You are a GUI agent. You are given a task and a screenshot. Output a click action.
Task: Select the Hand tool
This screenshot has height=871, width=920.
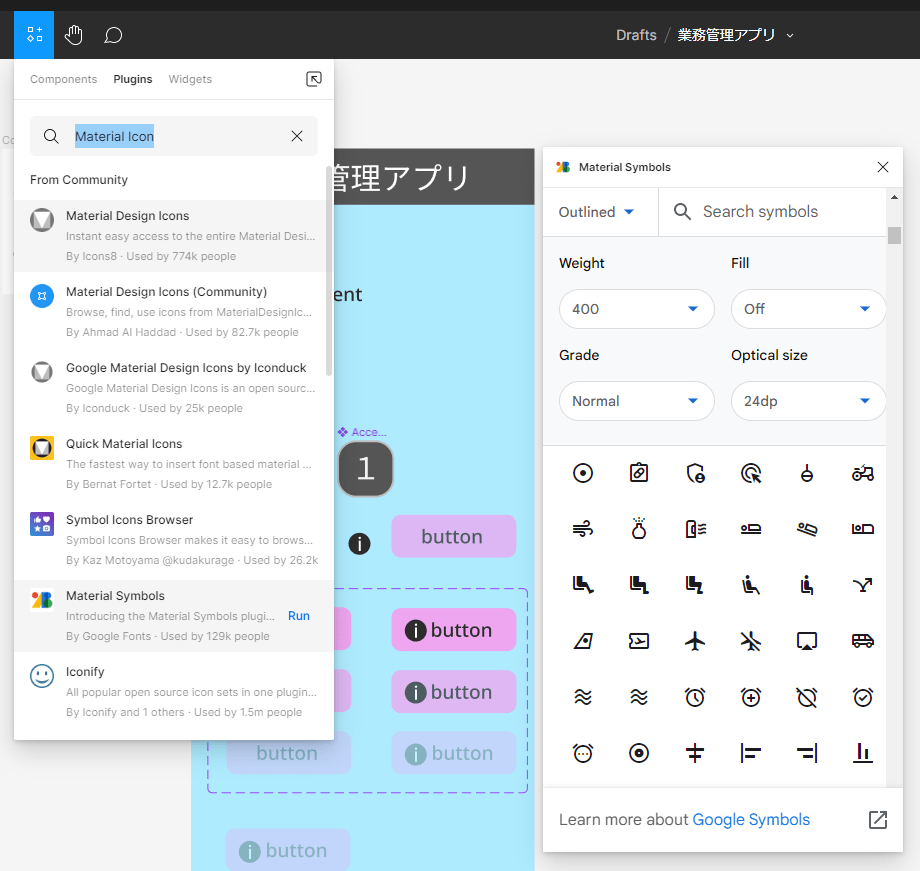(x=74, y=35)
